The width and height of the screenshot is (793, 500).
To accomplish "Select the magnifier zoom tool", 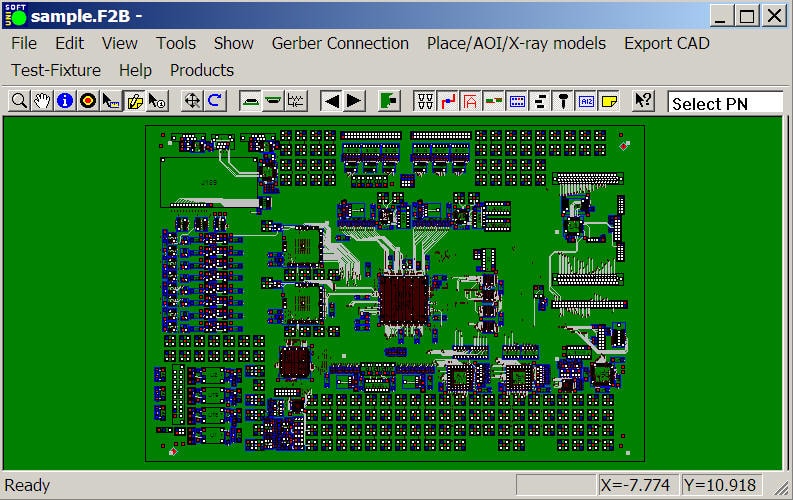I will coord(19,101).
